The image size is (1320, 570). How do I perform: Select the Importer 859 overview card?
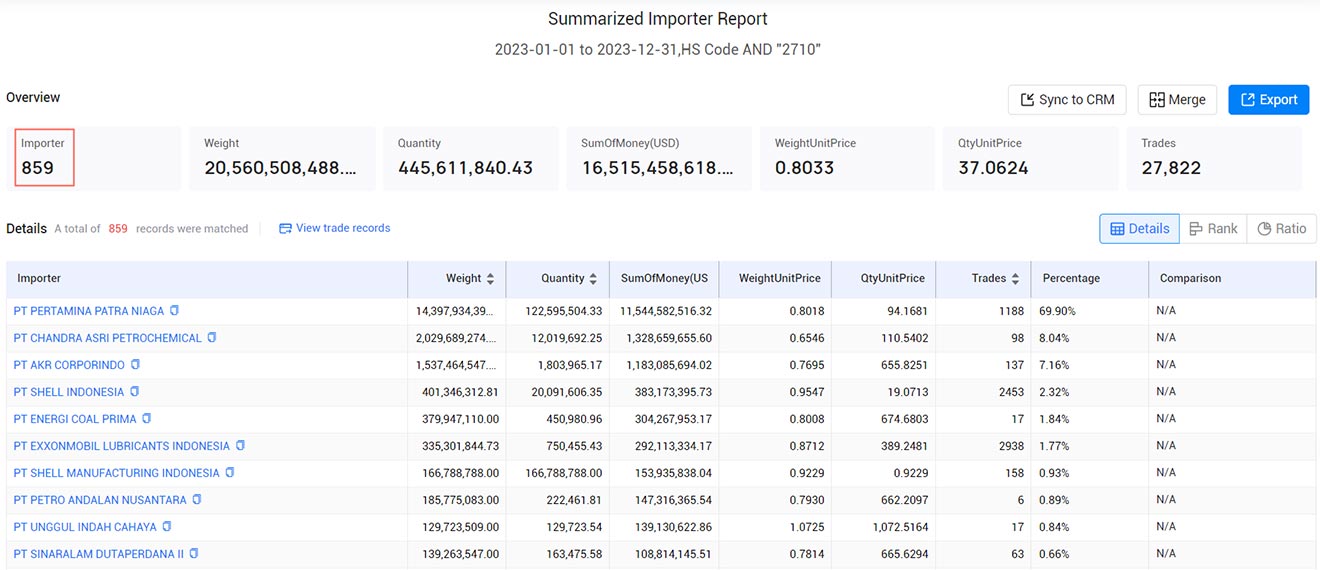95,158
